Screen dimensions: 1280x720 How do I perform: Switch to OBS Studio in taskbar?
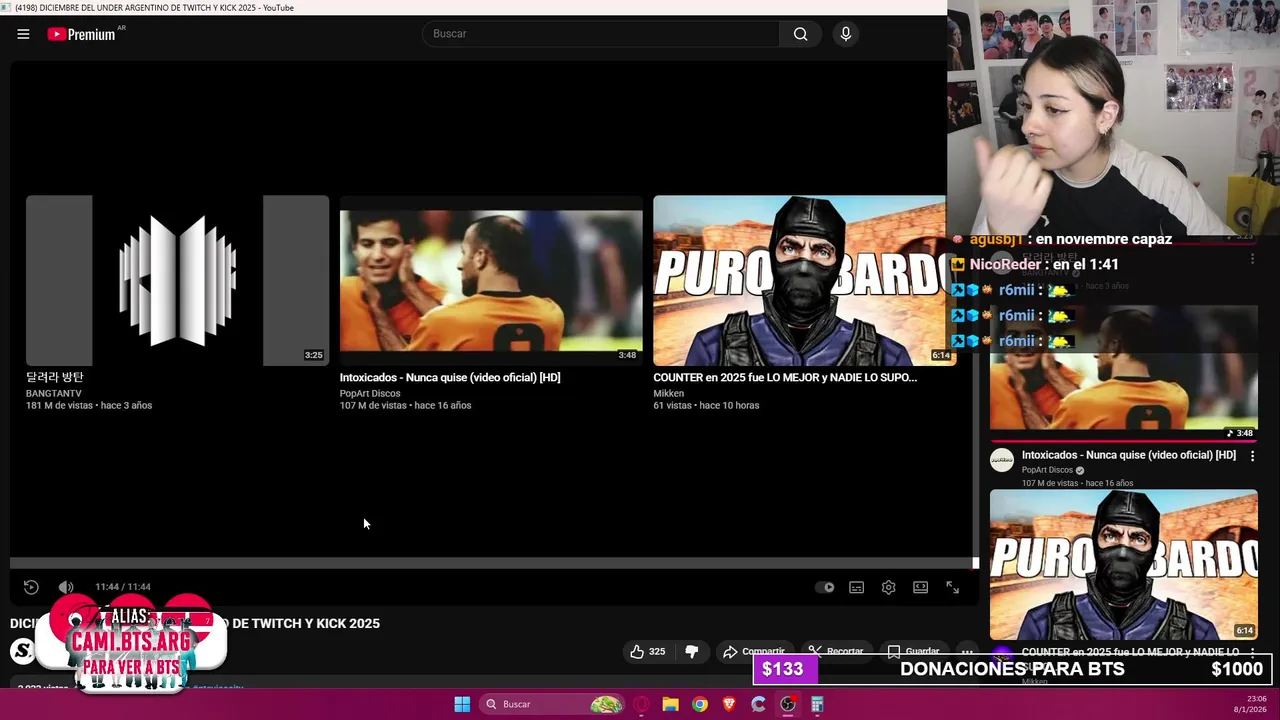point(788,704)
